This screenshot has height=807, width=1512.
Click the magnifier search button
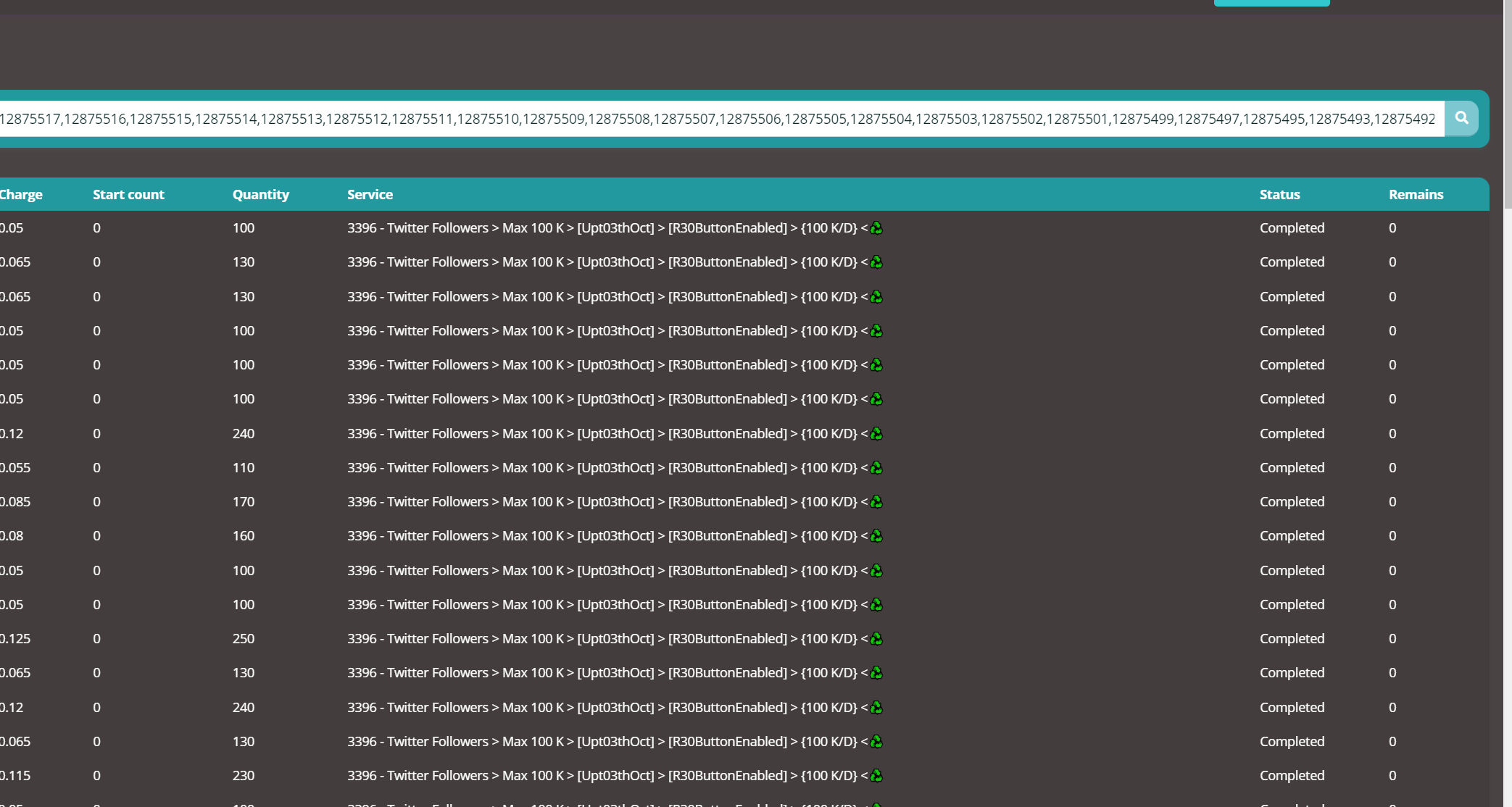click(1461, 118)
